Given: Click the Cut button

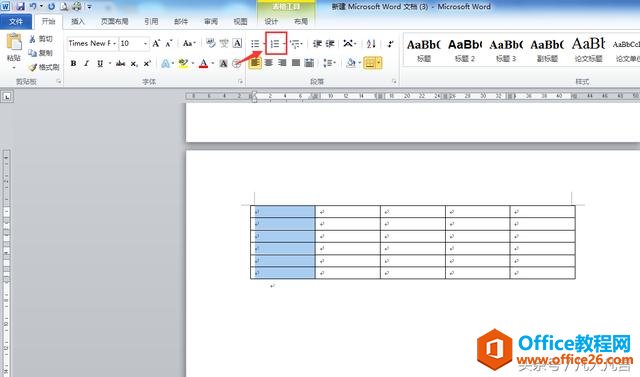Looking at the screenshot, I should point(41,39).
